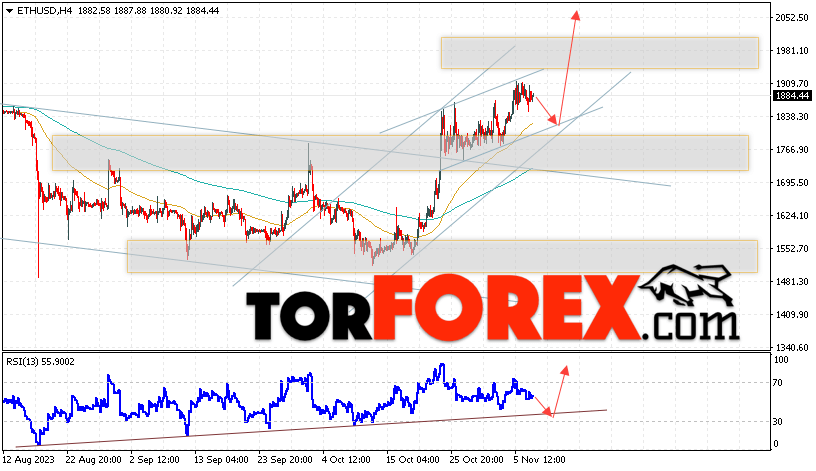Click the 25 Oct 20:00 time label
Viewport: 816px width, 471px height.
[478, 460]
